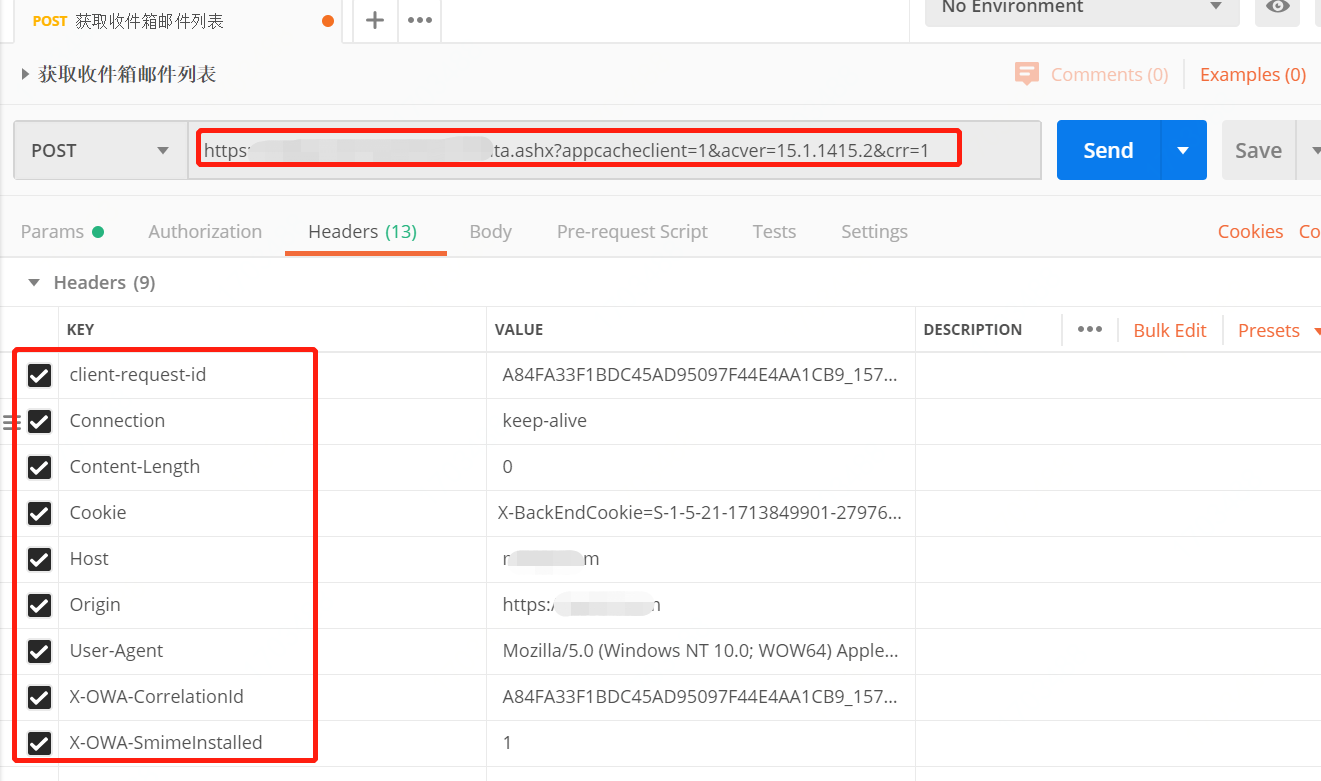Collapse the Headers (9) section

tap(33, 282)
